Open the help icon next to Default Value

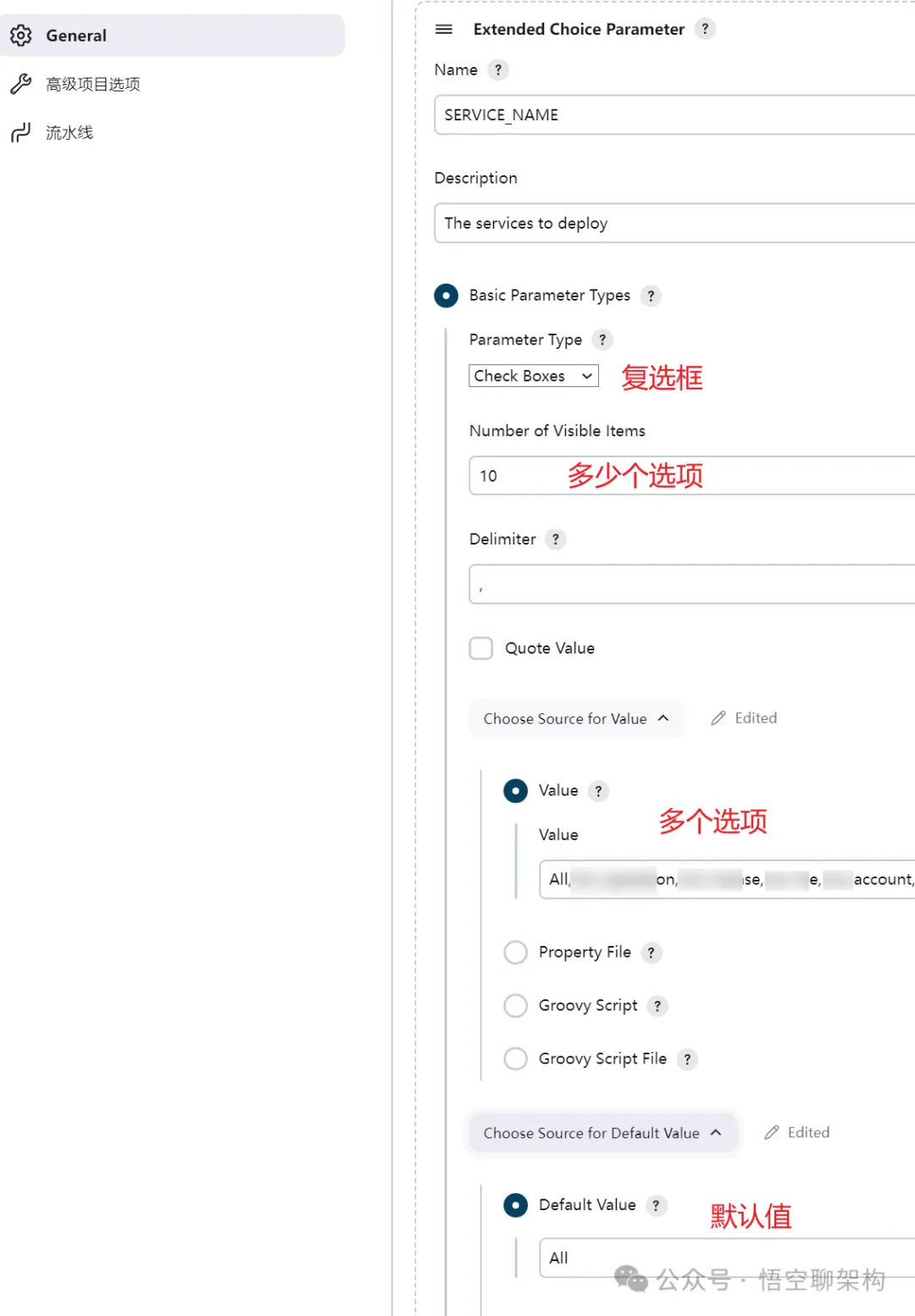coord(656,1205)
